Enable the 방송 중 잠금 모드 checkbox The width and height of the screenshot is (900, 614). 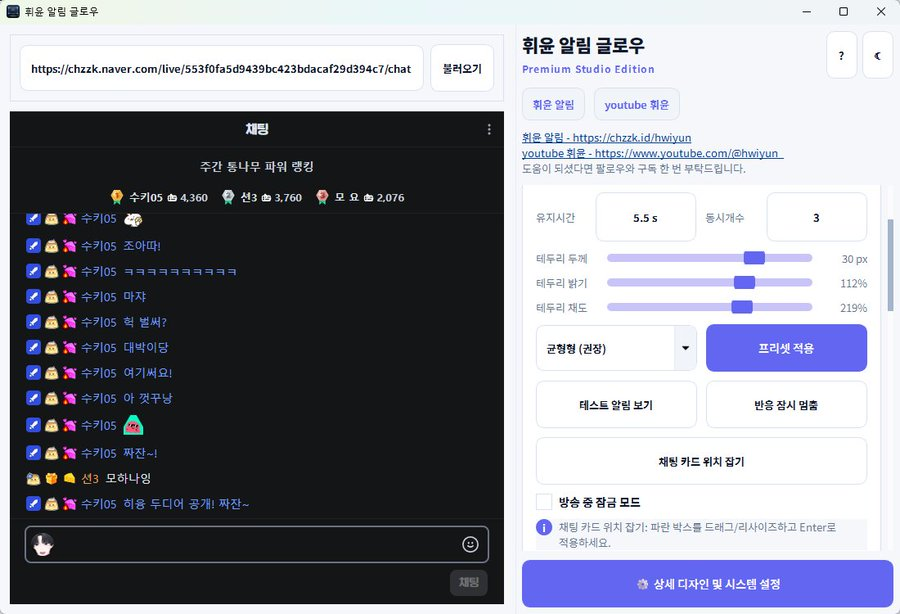(x=543, y=502)
